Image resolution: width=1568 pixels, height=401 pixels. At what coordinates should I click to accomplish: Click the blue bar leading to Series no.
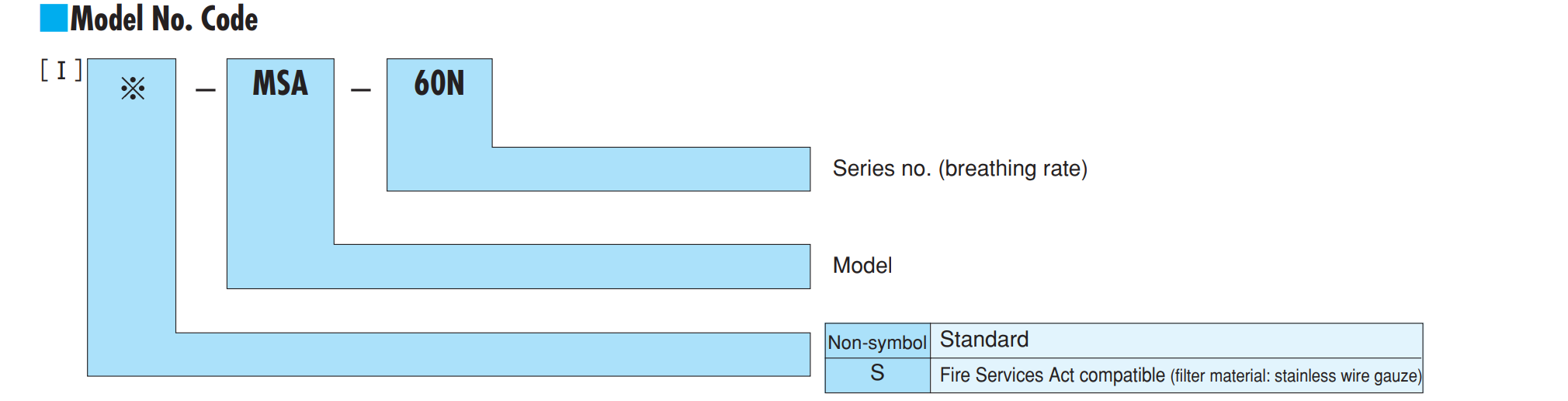(598, 169)
